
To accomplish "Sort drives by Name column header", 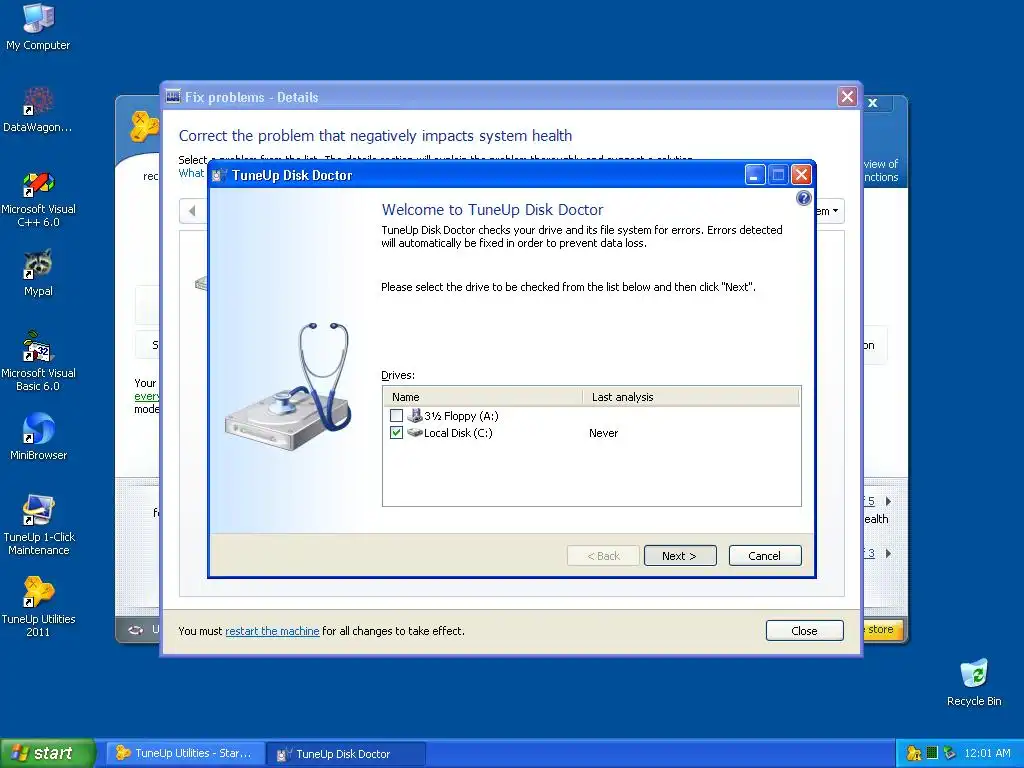I will tap(483, 397).
